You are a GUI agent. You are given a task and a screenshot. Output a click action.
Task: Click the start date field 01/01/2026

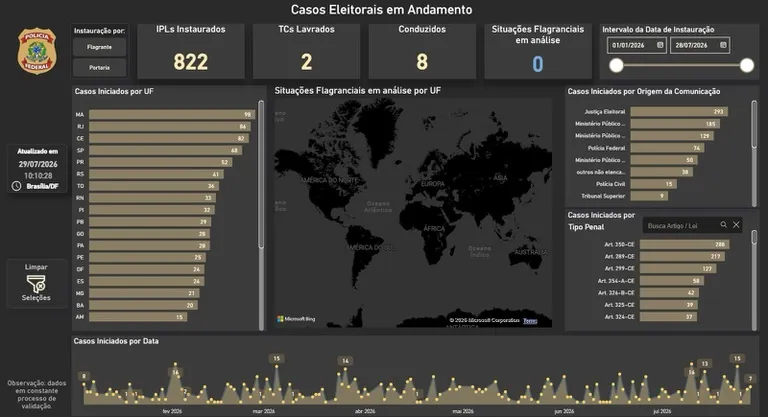pyautogui.click(x=637, y=45)
